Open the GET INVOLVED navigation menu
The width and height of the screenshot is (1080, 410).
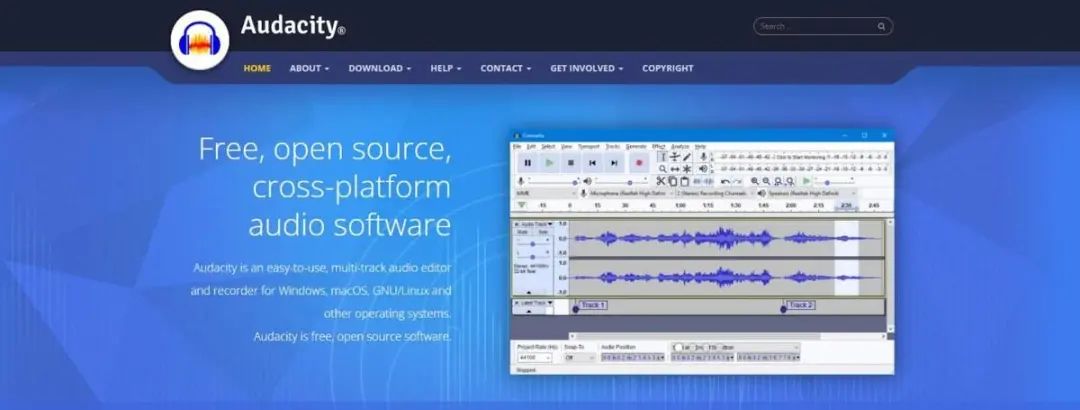(586, 68)
